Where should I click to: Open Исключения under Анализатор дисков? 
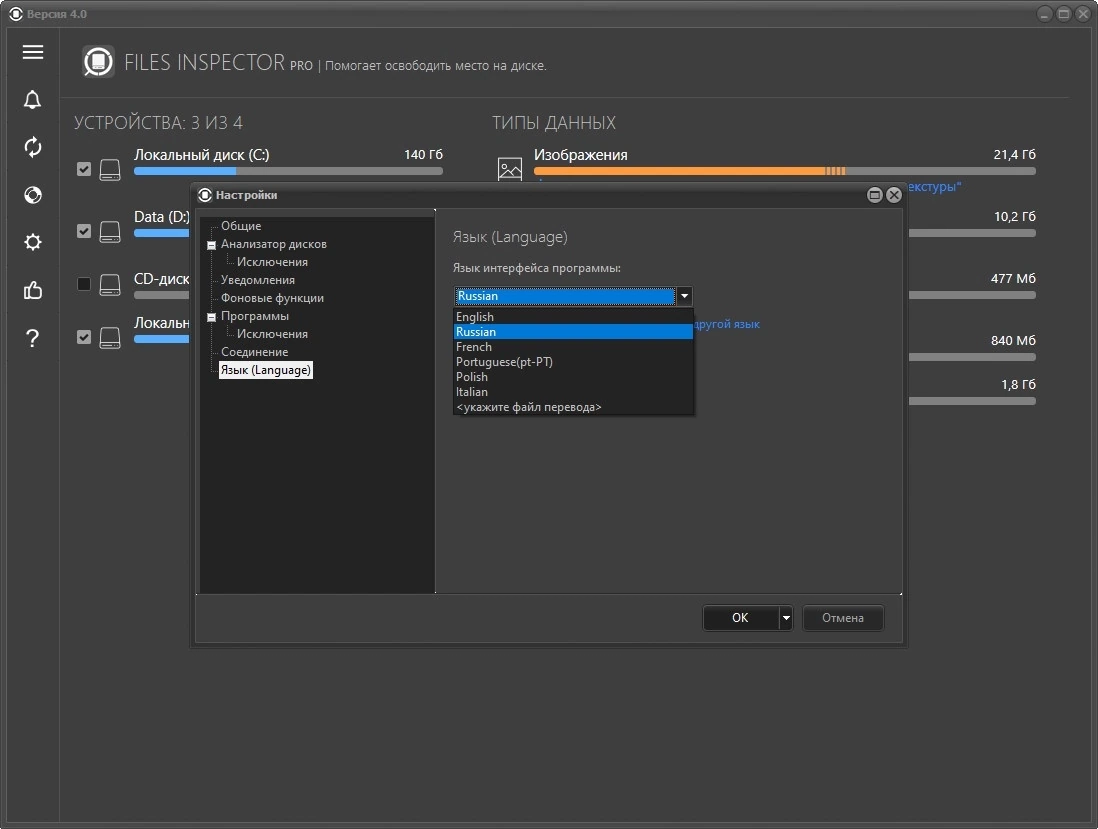[272, 262]
